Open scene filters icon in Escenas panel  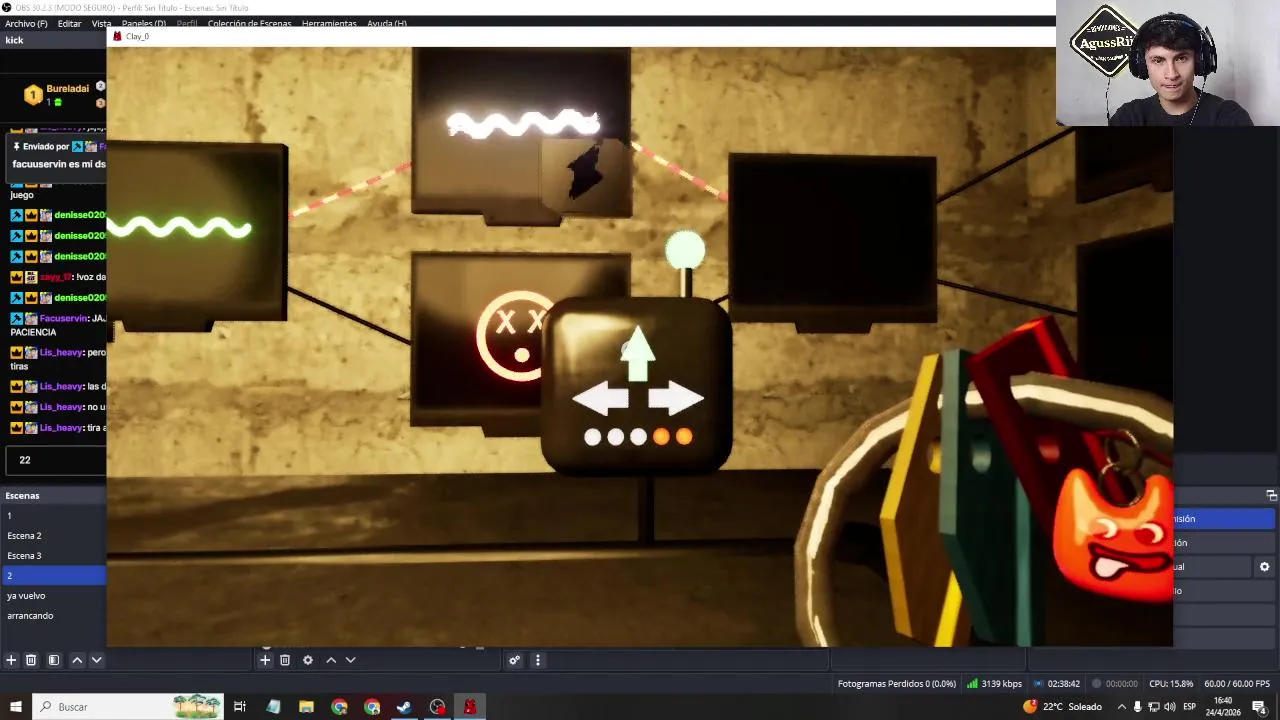coord(54,660)
